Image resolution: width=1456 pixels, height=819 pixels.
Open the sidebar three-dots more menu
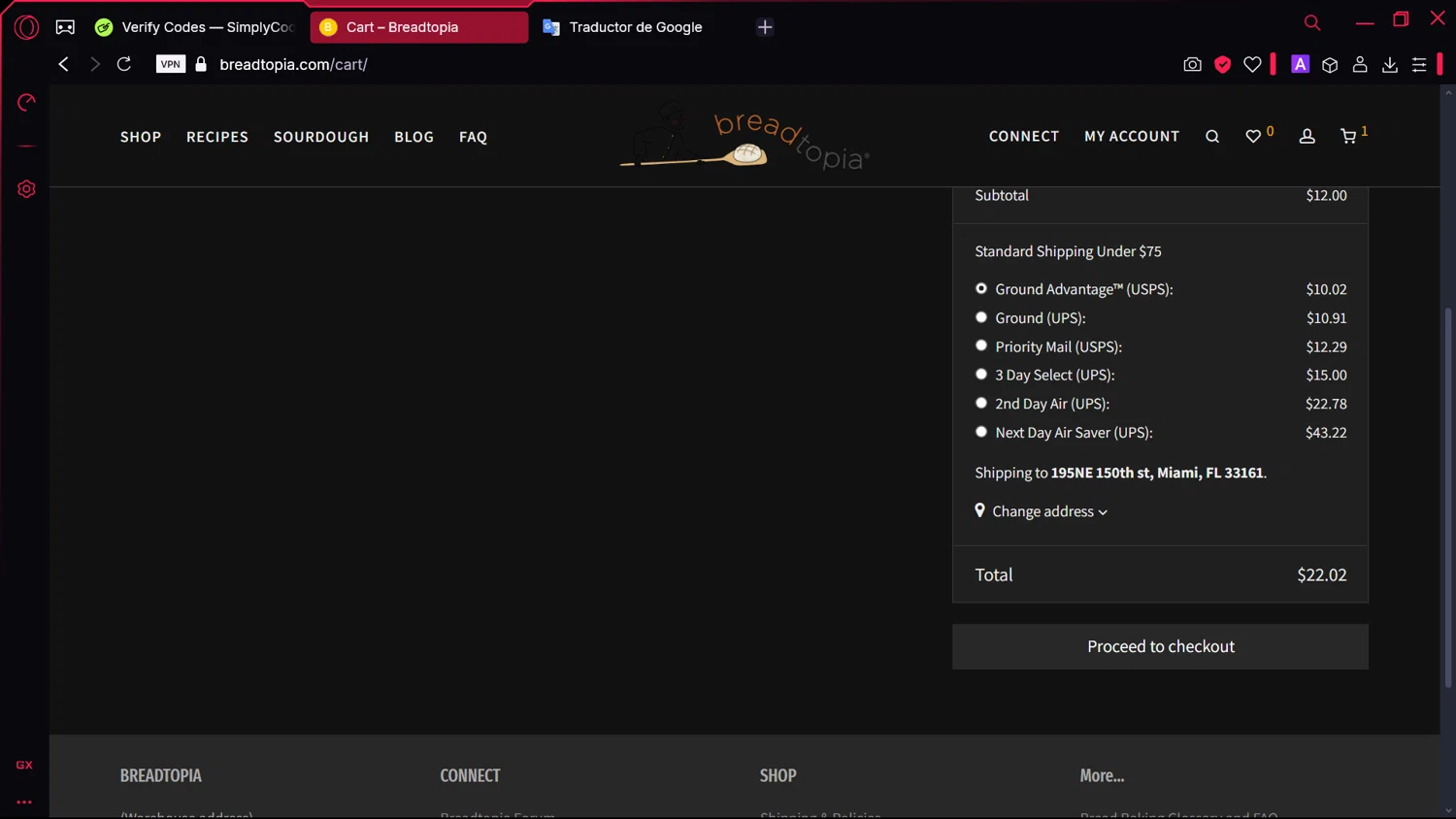[24, 803]
